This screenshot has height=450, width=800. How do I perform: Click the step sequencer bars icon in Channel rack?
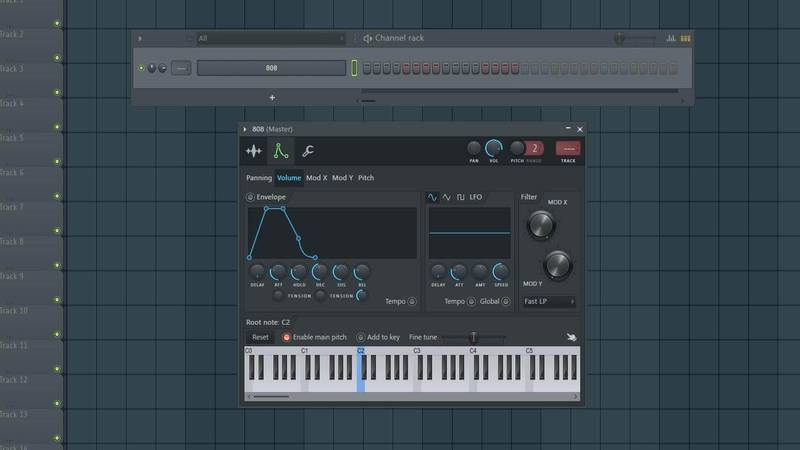pos(686,38)
